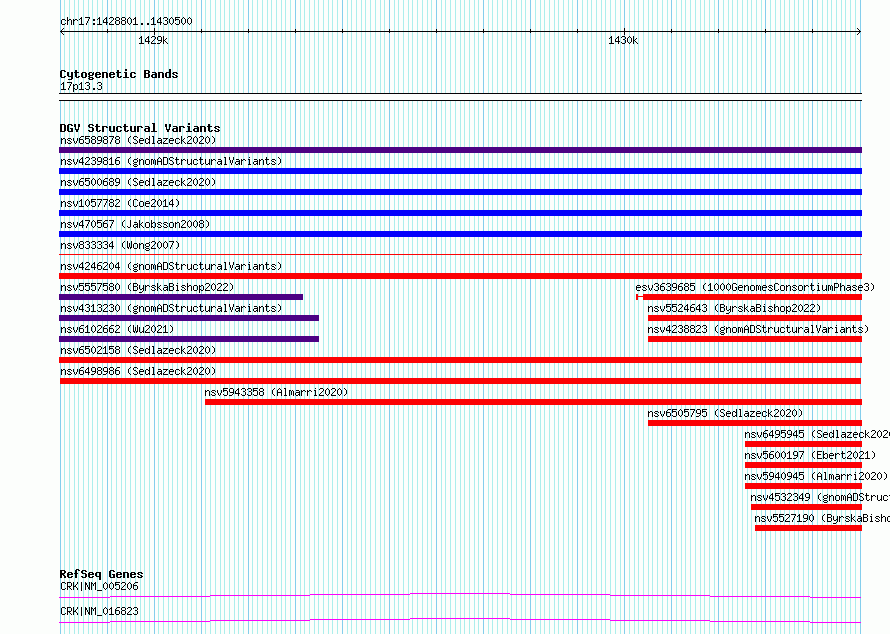This screenshot has height=634, width=890.
Task: Click the red bar under nsv6495945
Action: [803, 444]
